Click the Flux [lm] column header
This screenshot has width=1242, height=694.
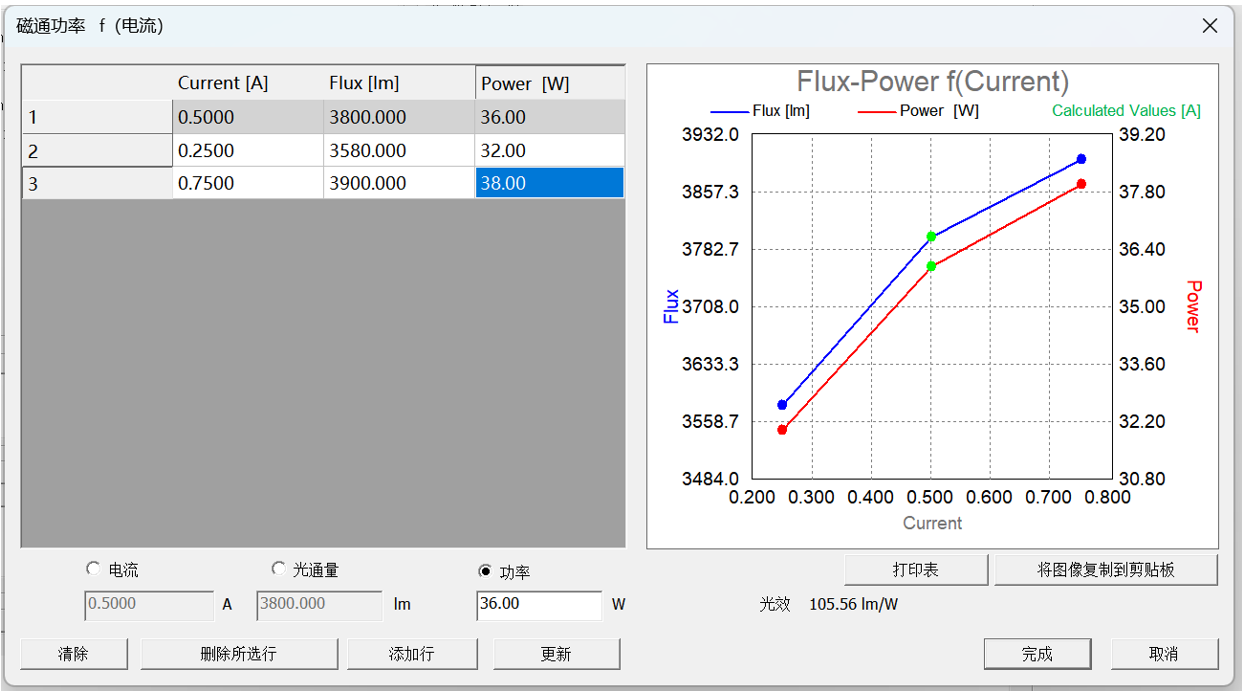[x=398, y=83]
